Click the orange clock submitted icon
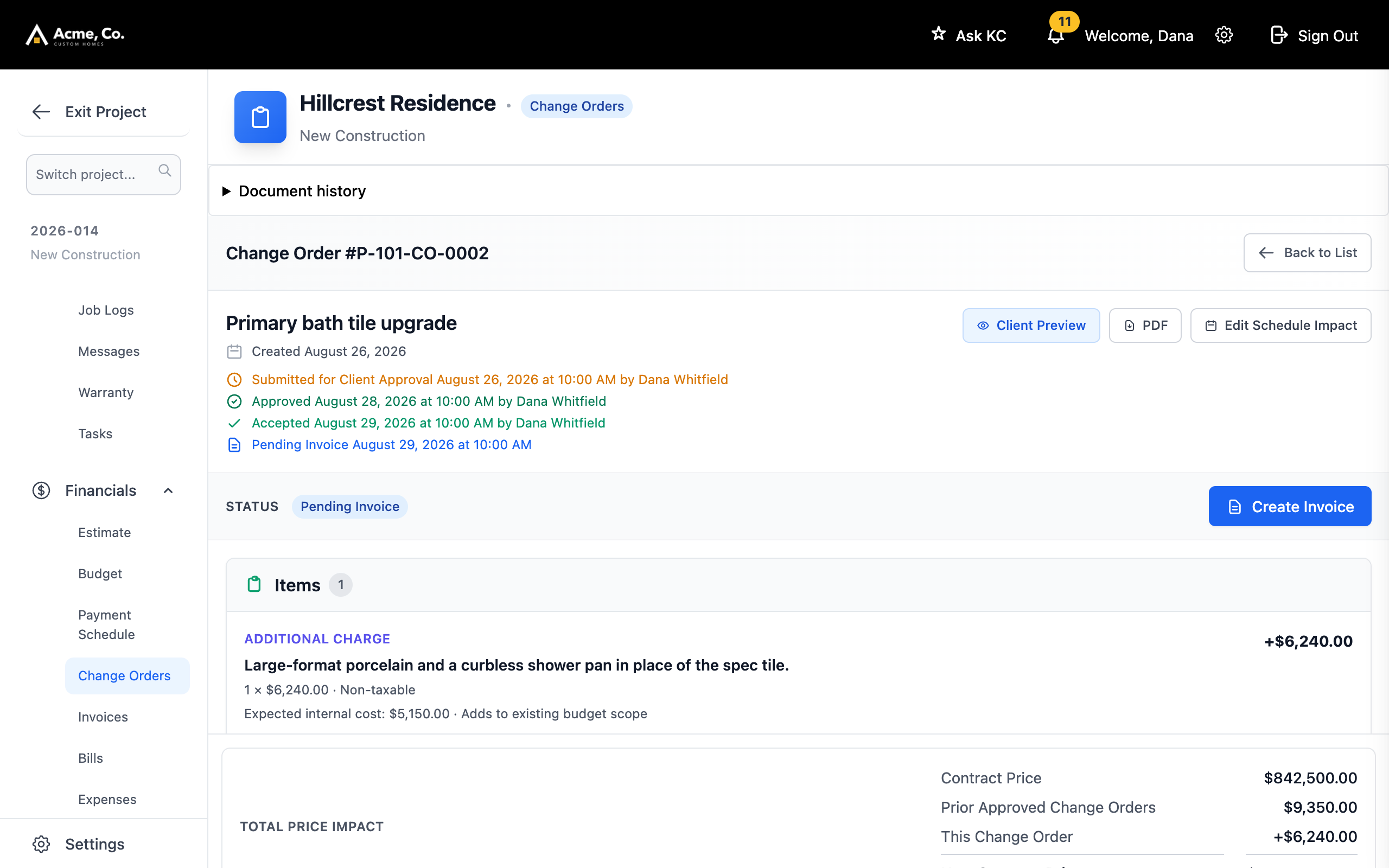 (234, 379)
